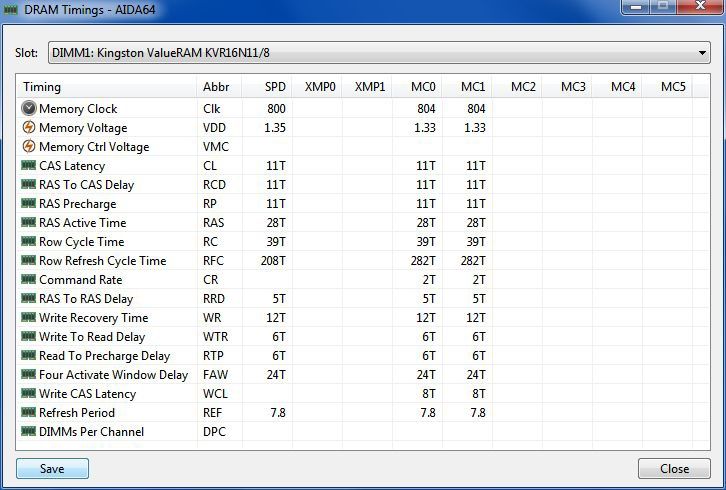Click the MC0 column header
The width and height of the screenshot is (726, 490).
point(417,87)
